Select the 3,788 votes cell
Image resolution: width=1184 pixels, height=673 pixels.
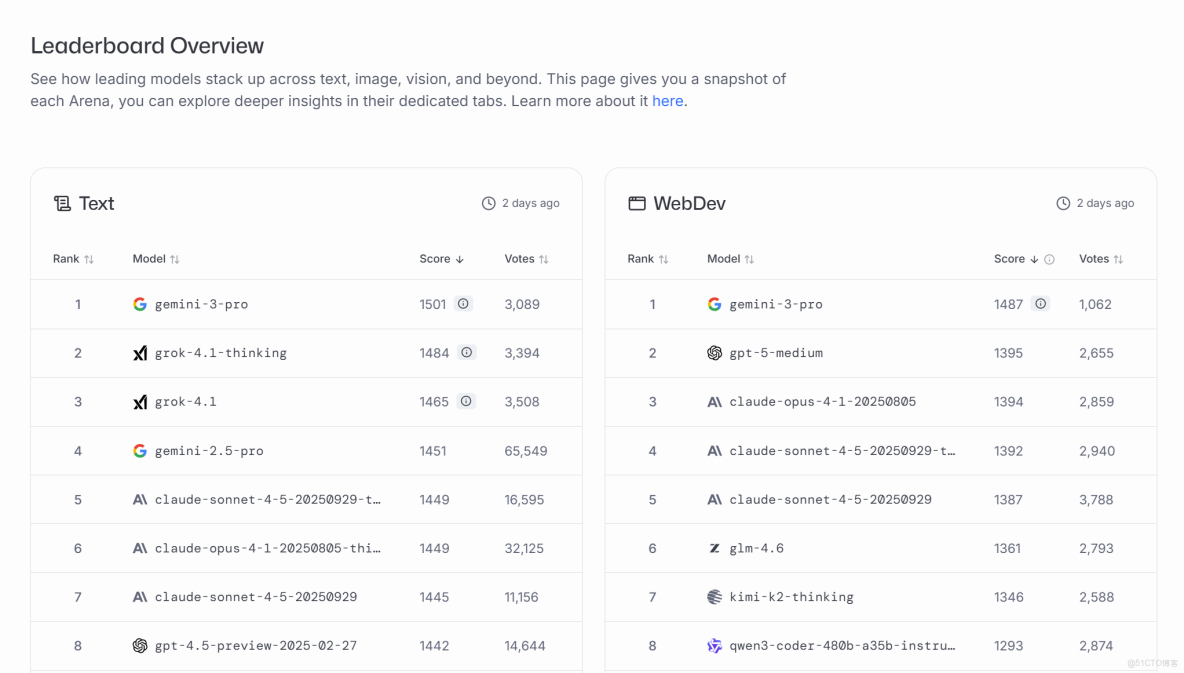[1096, 499]
